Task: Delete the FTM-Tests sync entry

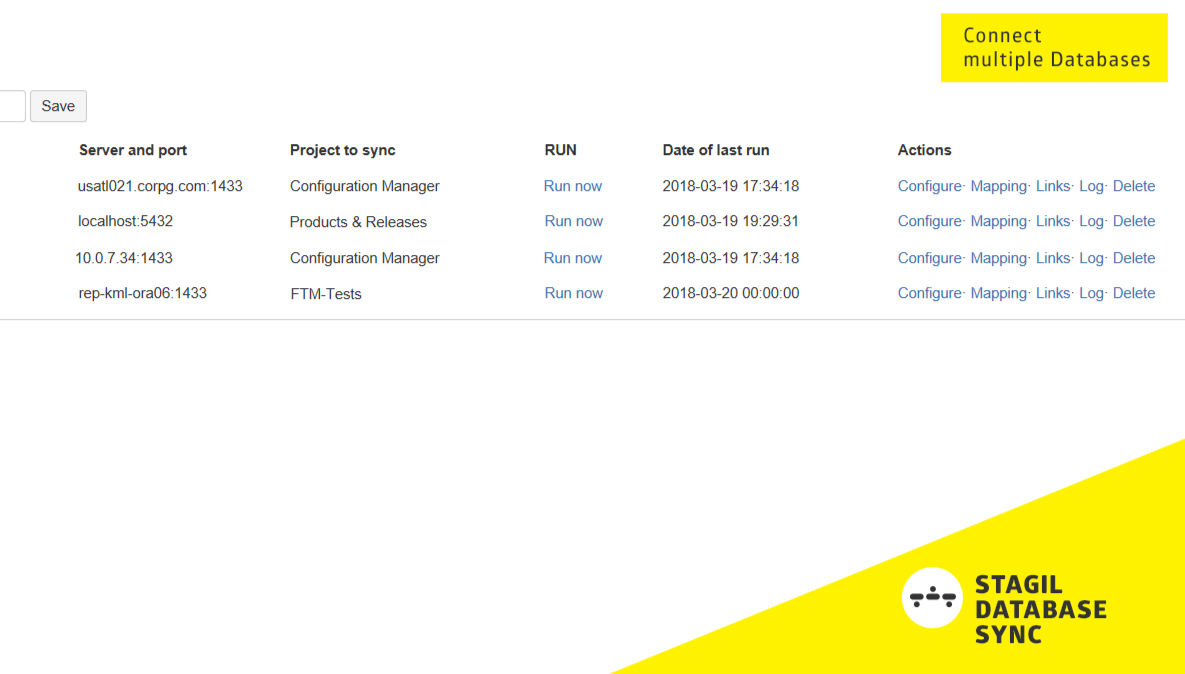Action: coord(1133,293)
